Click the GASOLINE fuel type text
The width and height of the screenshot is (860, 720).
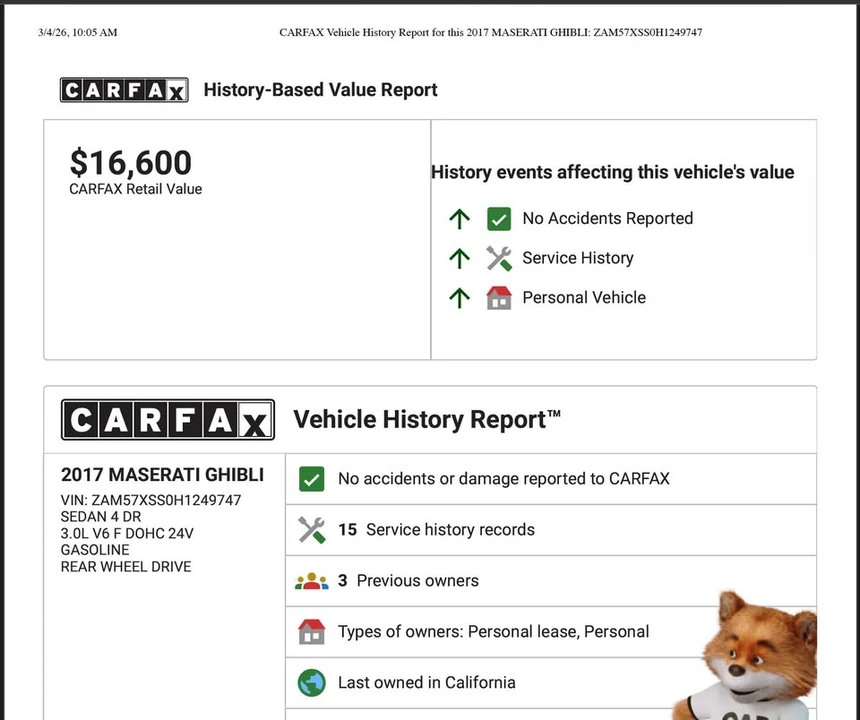(95, 550)
